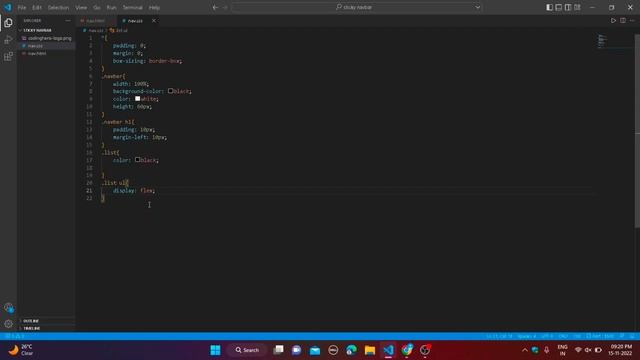The width and height of the screenshot is (640, 360).
Task: Open the notifications bell in status bar
Action: (631, 336)
